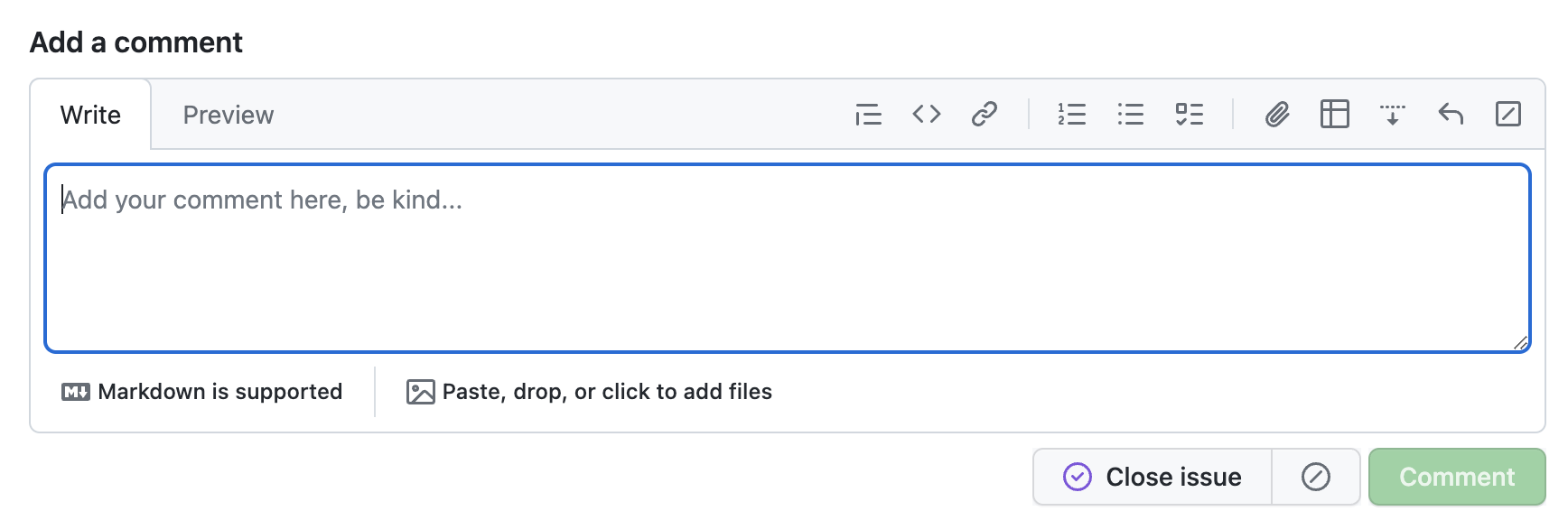The height and width of the screenshot is (511, 1568).
Task: Insert a numbered list
Action: [x=1072, y=115]
